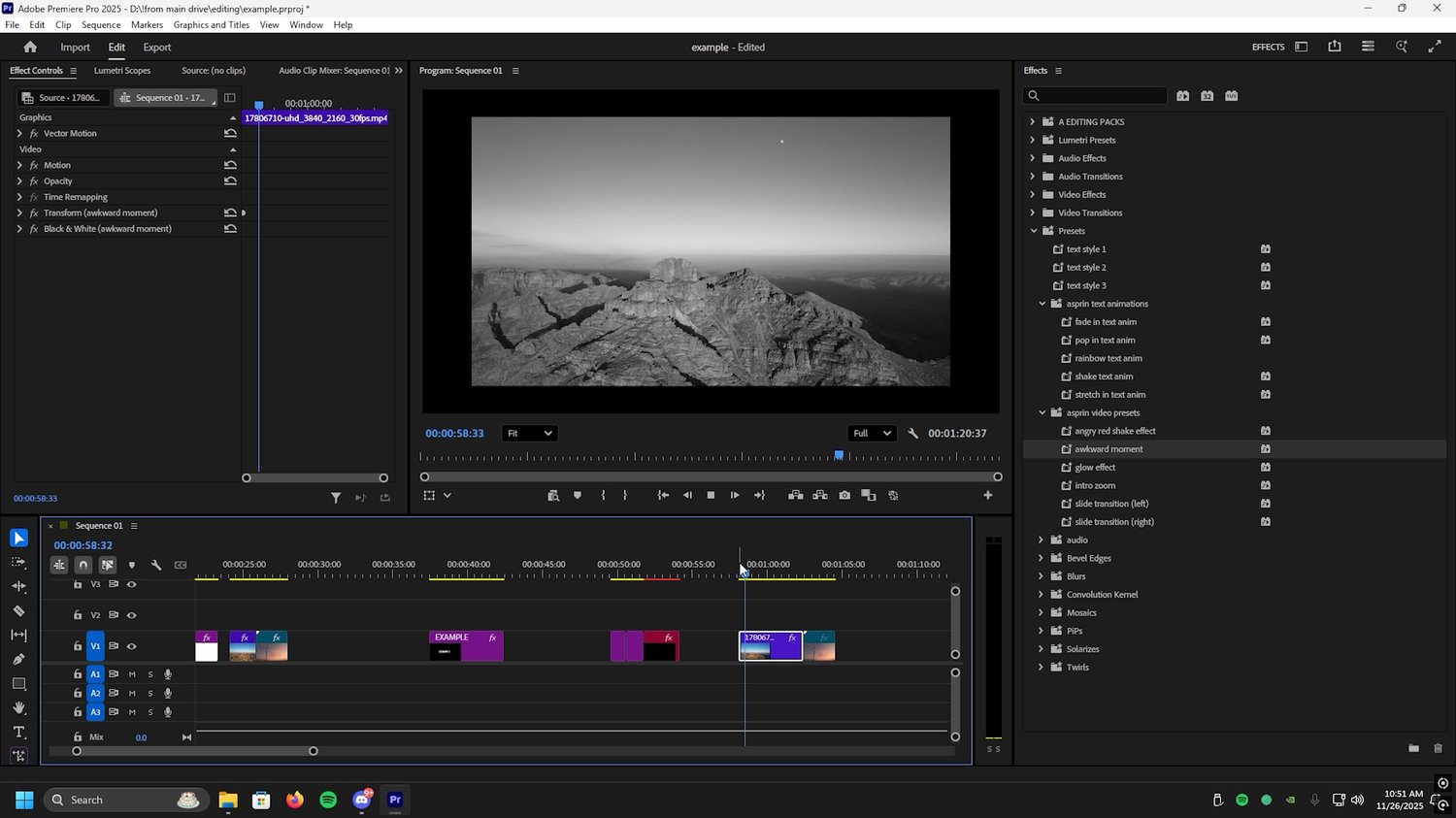1456x818 pixels.
Task: Click the Program monitor playhead scrubber
Action: (x=839, y=455)
